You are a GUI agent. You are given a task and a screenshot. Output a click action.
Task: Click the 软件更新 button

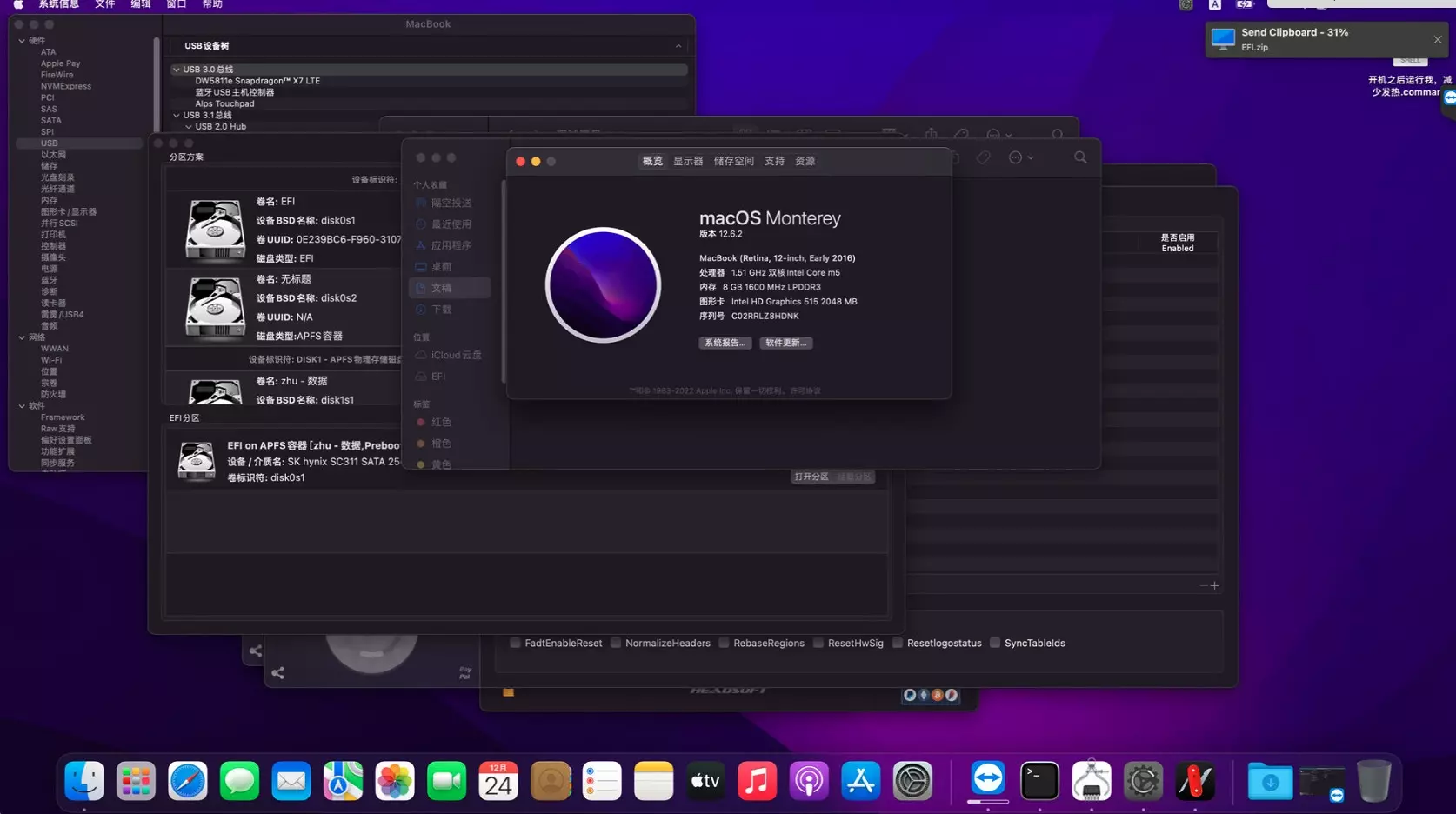[x=785, y=342]
